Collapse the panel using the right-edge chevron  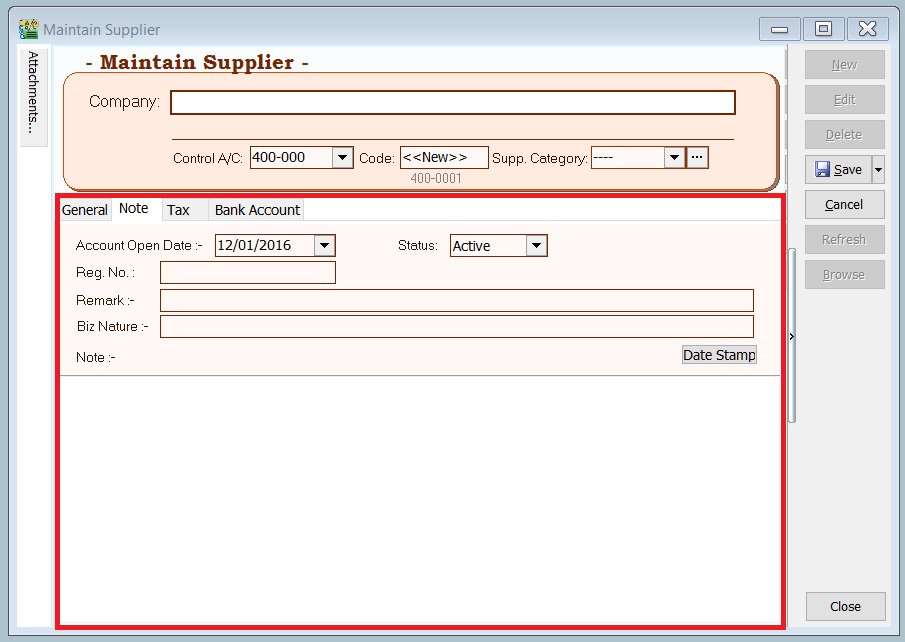[x=791, y=337]
